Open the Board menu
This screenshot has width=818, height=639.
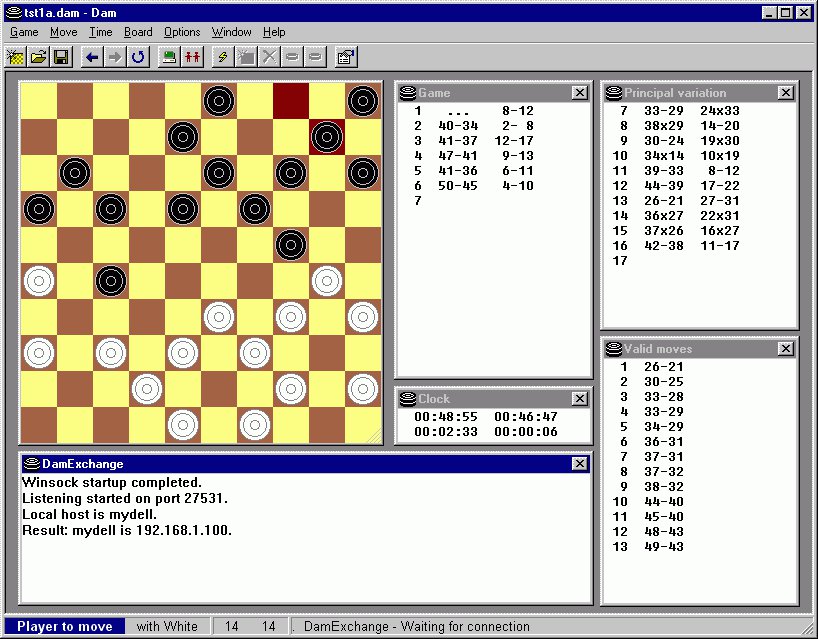click(x=138, y=32)
